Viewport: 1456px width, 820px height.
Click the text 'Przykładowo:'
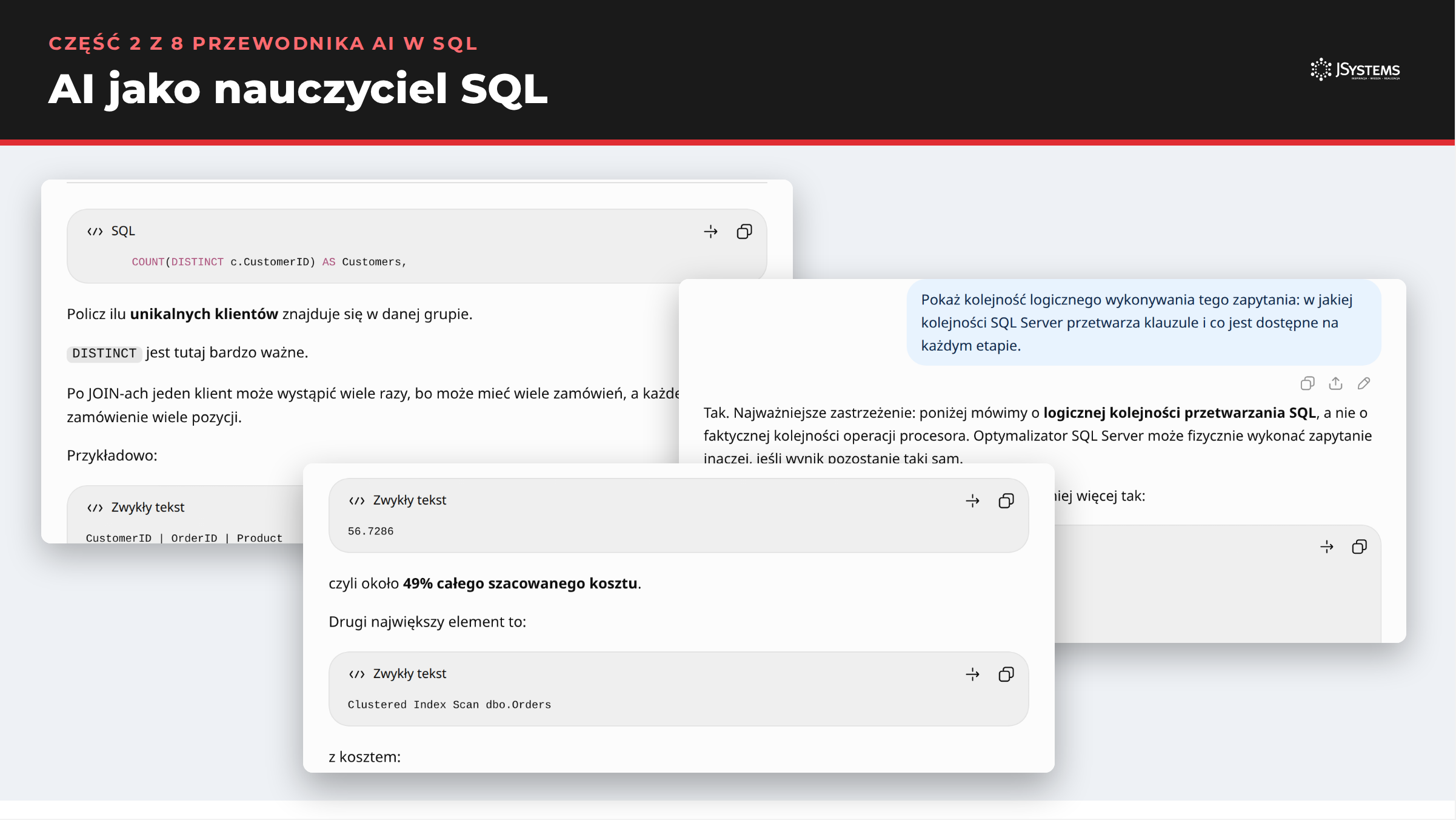coord(112,455)
